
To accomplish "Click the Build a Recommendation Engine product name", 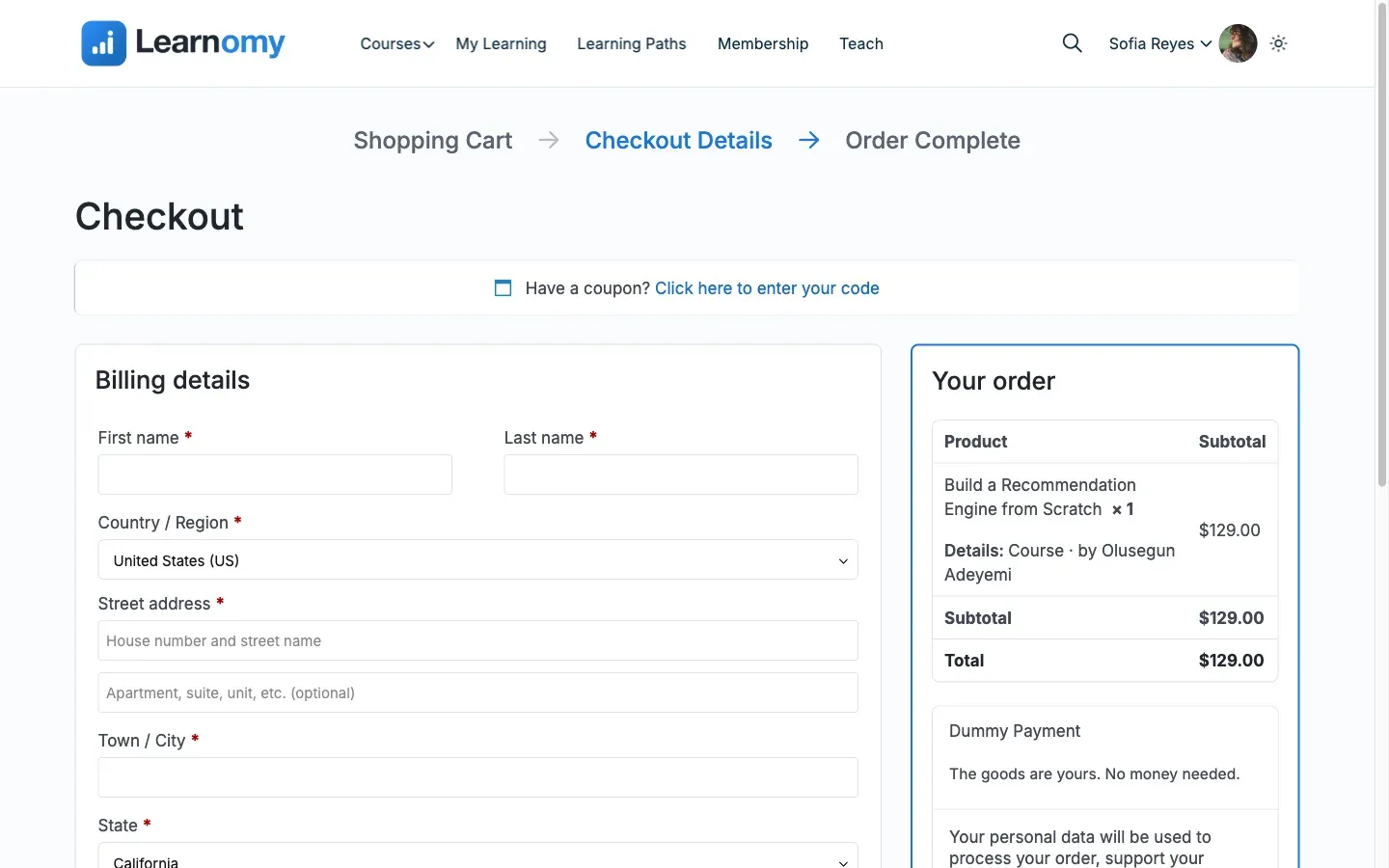I will click(x=1040, y=497).
